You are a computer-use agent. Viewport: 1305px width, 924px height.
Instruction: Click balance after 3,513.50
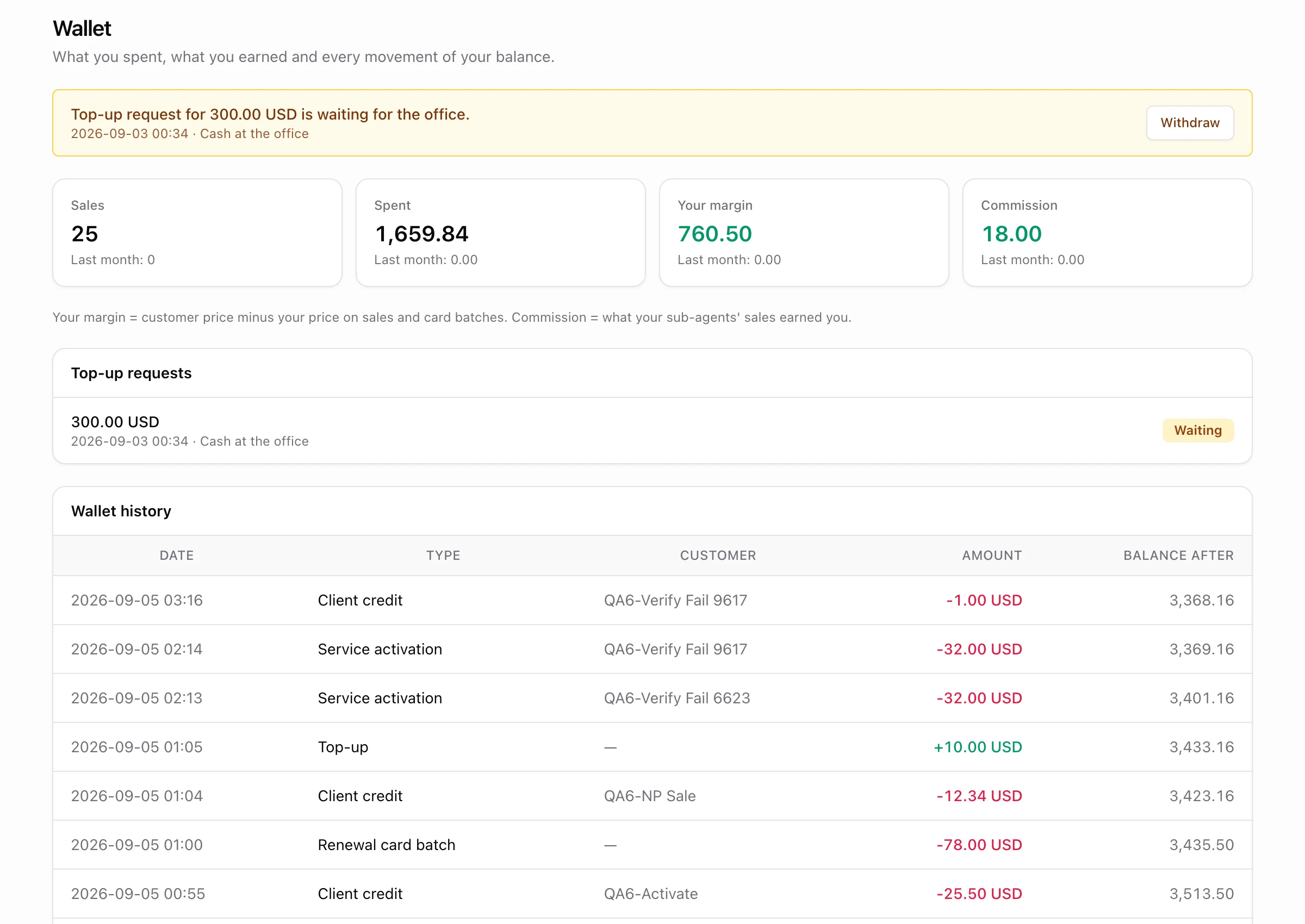[1202, 894]
